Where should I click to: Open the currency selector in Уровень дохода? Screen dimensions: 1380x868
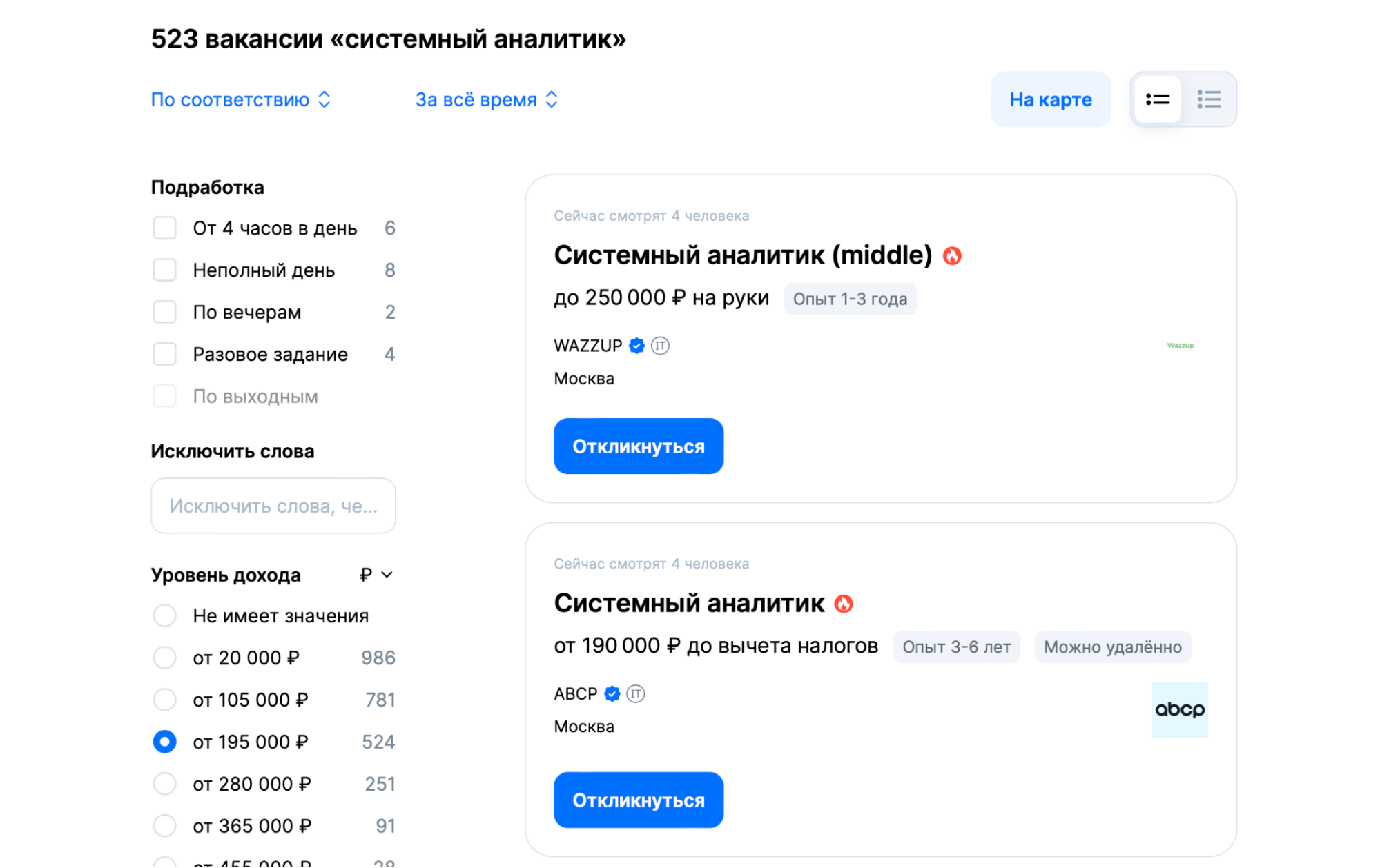pyautogui.click(x=376, y=574)
